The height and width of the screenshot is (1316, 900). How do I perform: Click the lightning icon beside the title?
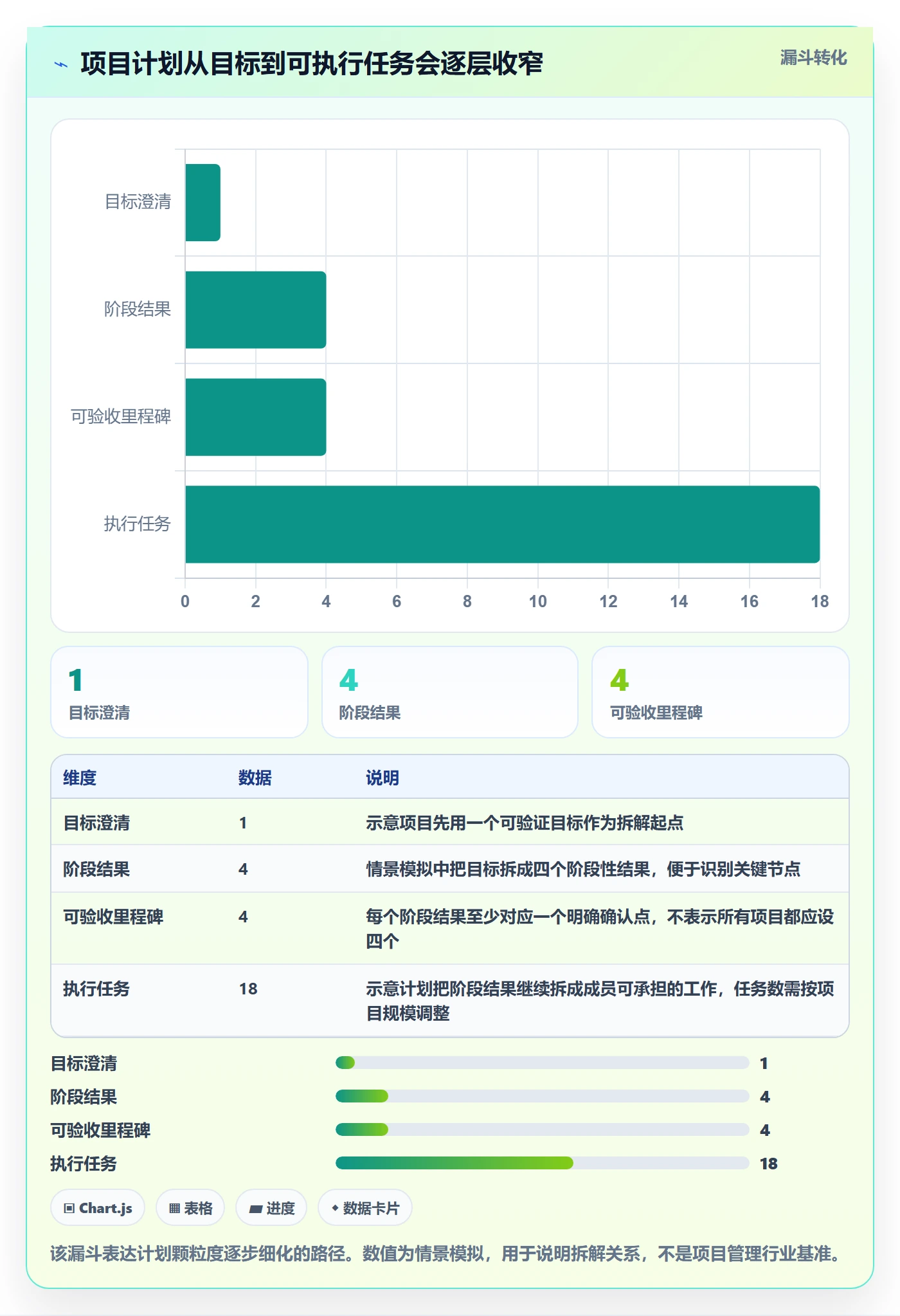61,64
